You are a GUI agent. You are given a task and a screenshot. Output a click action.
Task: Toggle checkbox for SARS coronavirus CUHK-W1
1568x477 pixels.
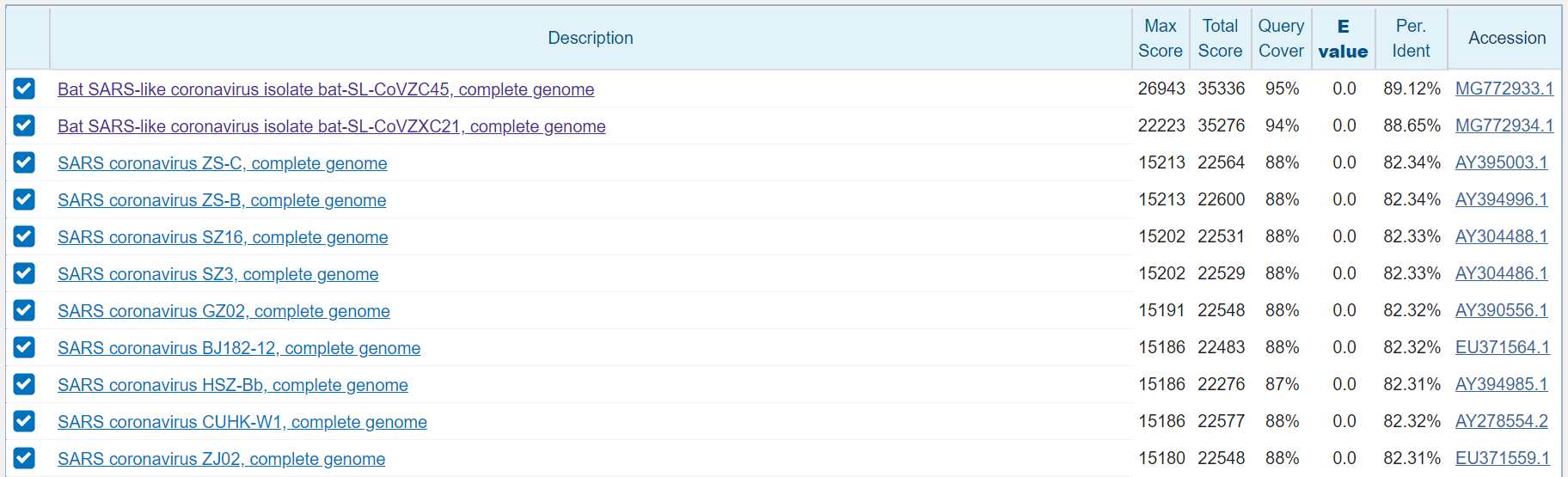tap(24, 421)
